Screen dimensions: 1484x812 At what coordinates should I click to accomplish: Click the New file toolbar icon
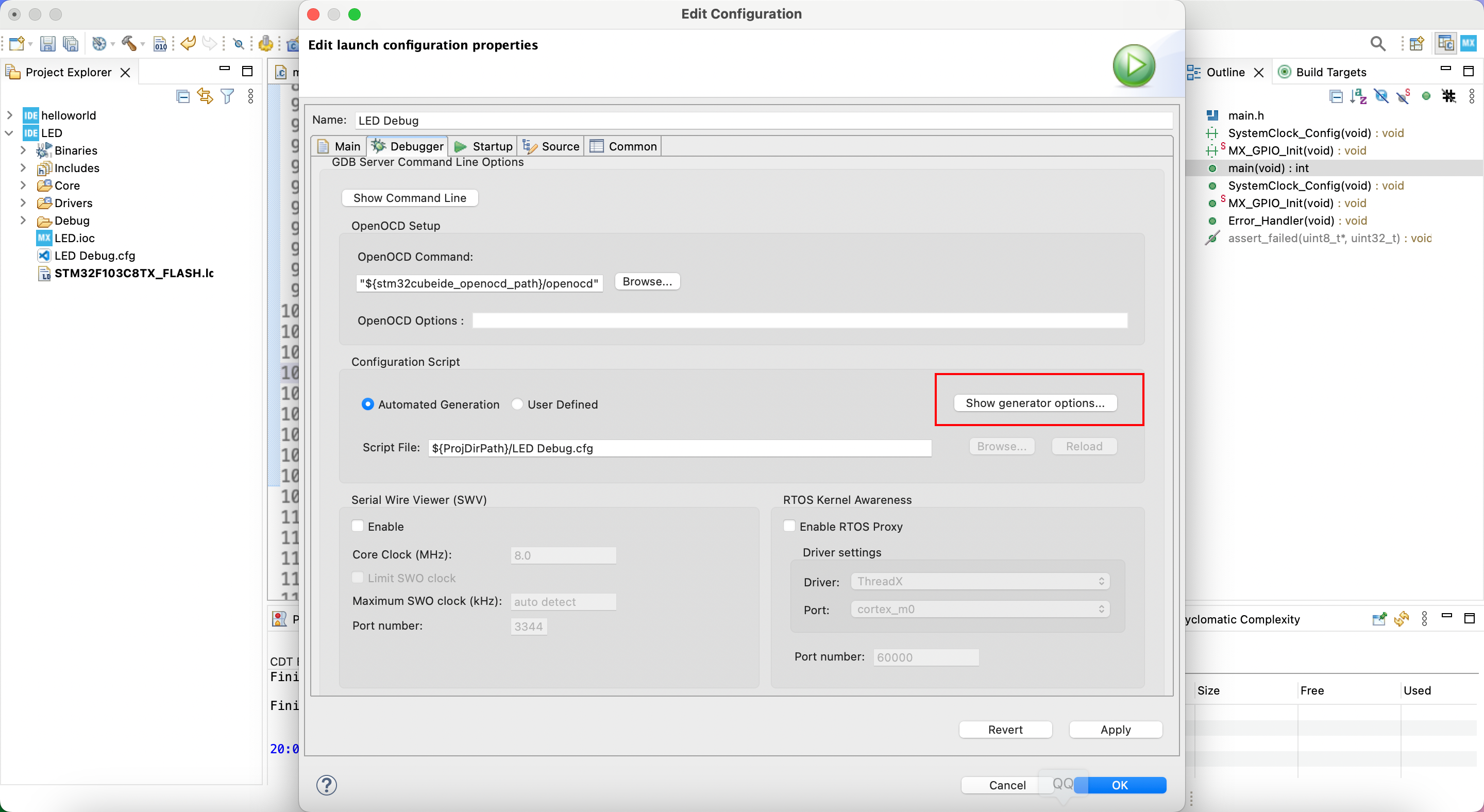(16, 43)
